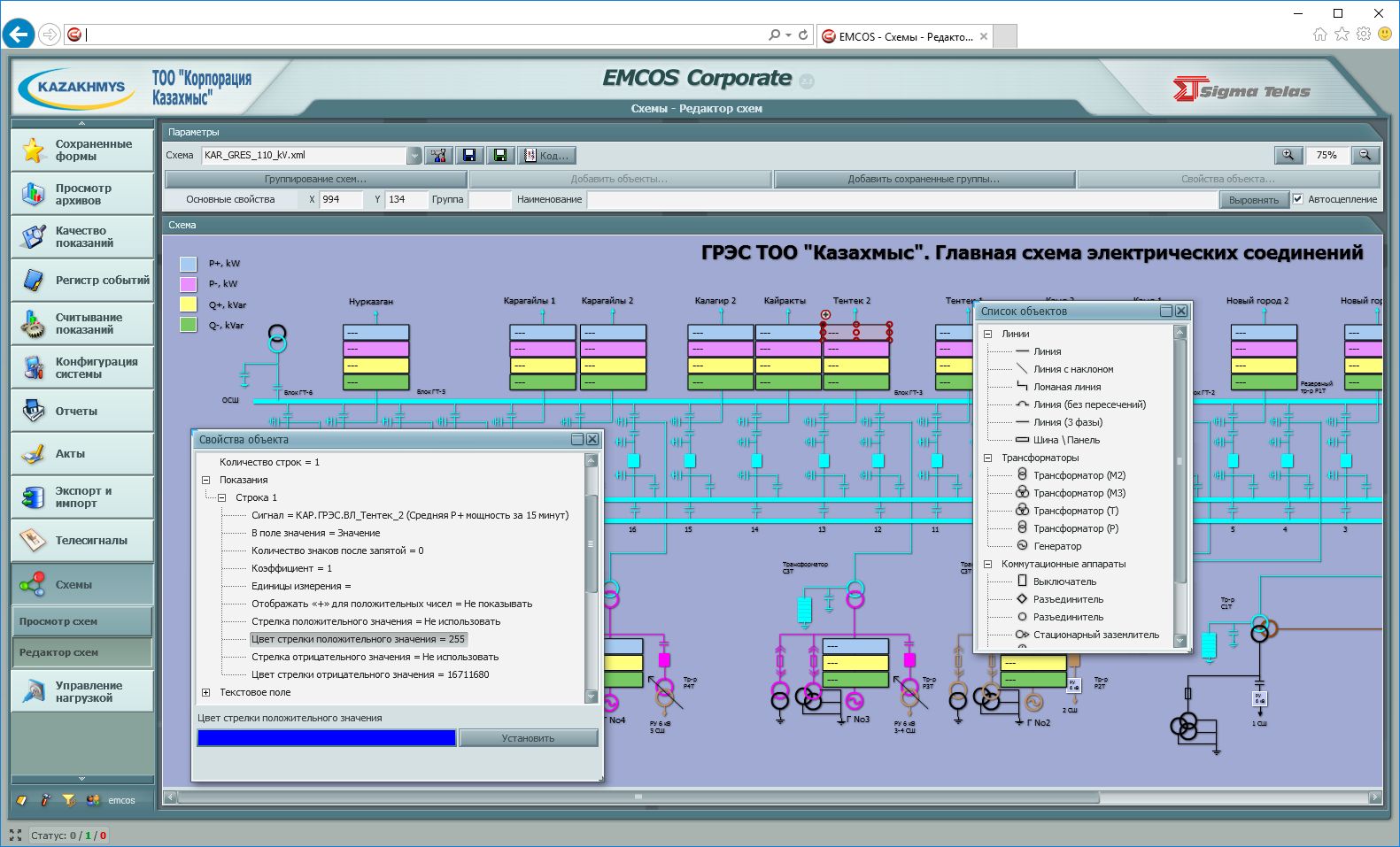Open Телесигналы sidebar icon

[34, 540]
